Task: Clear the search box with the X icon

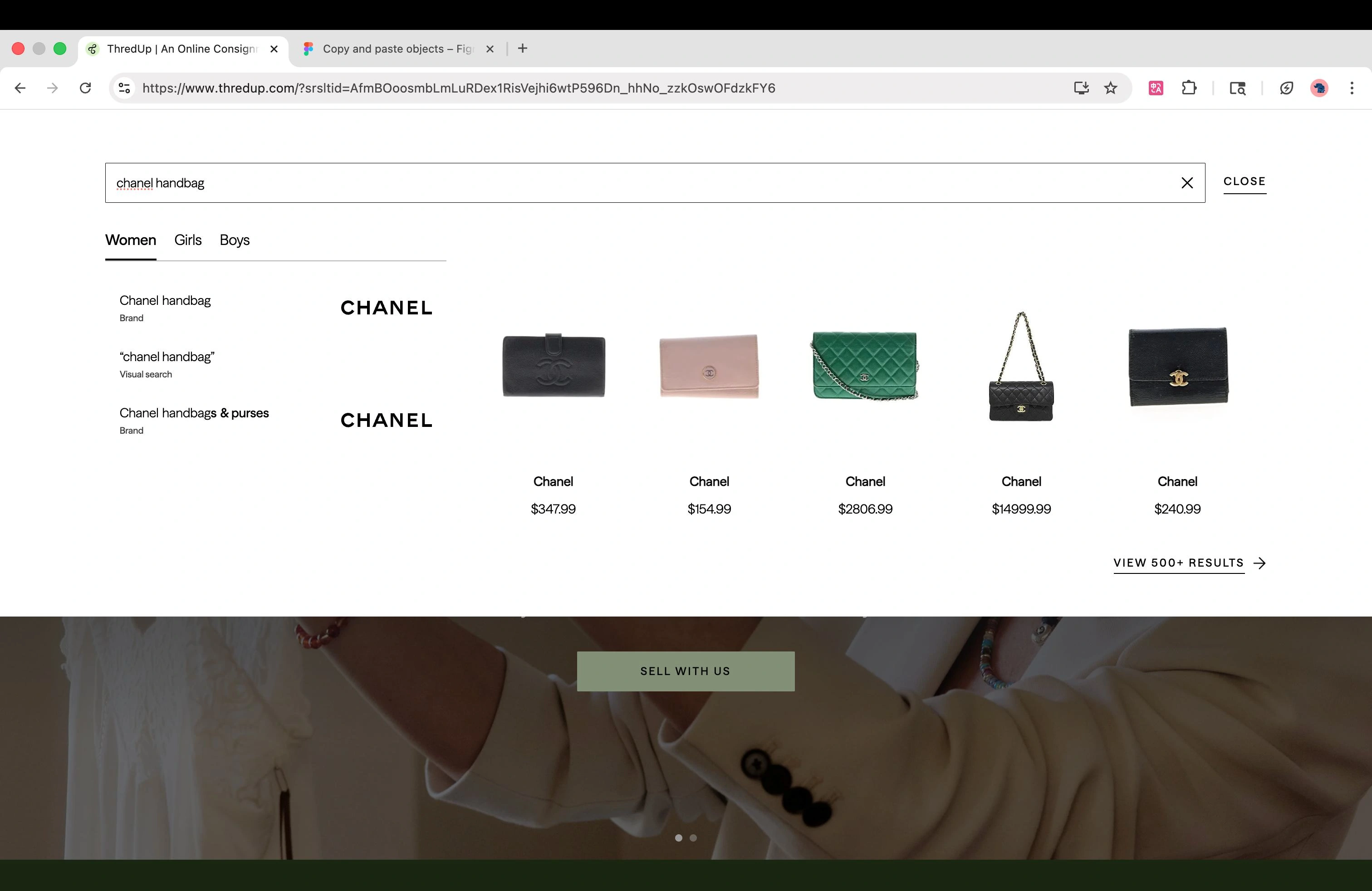Action: (x=1187, y=183)
